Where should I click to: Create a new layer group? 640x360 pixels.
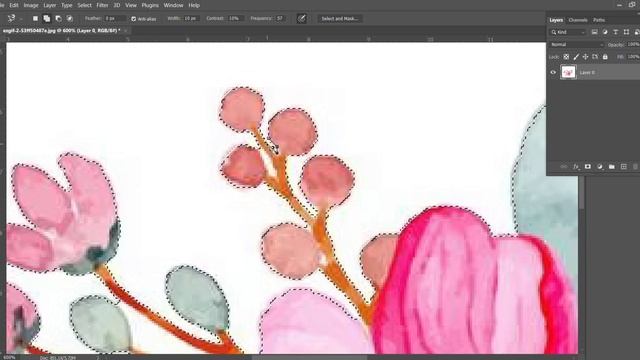coord(611,167)
